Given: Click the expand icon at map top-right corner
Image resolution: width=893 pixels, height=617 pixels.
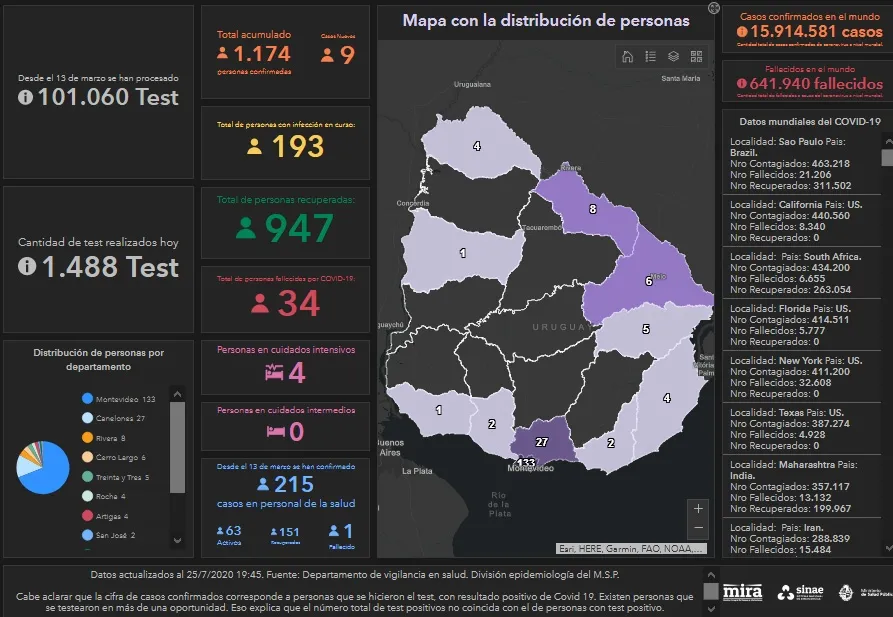Looking at the screenshot, I should coord(713,8).
